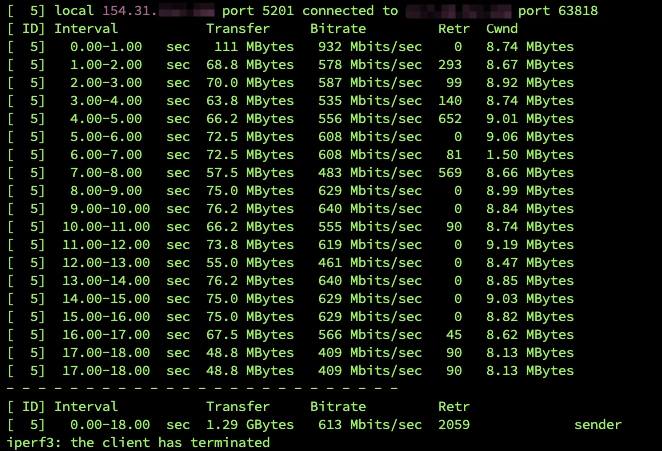The height and width of the screenshot is (451, 662).
Task: Click the '9.19 MBytes' Cwnd value
Action: tap(530, 245)
